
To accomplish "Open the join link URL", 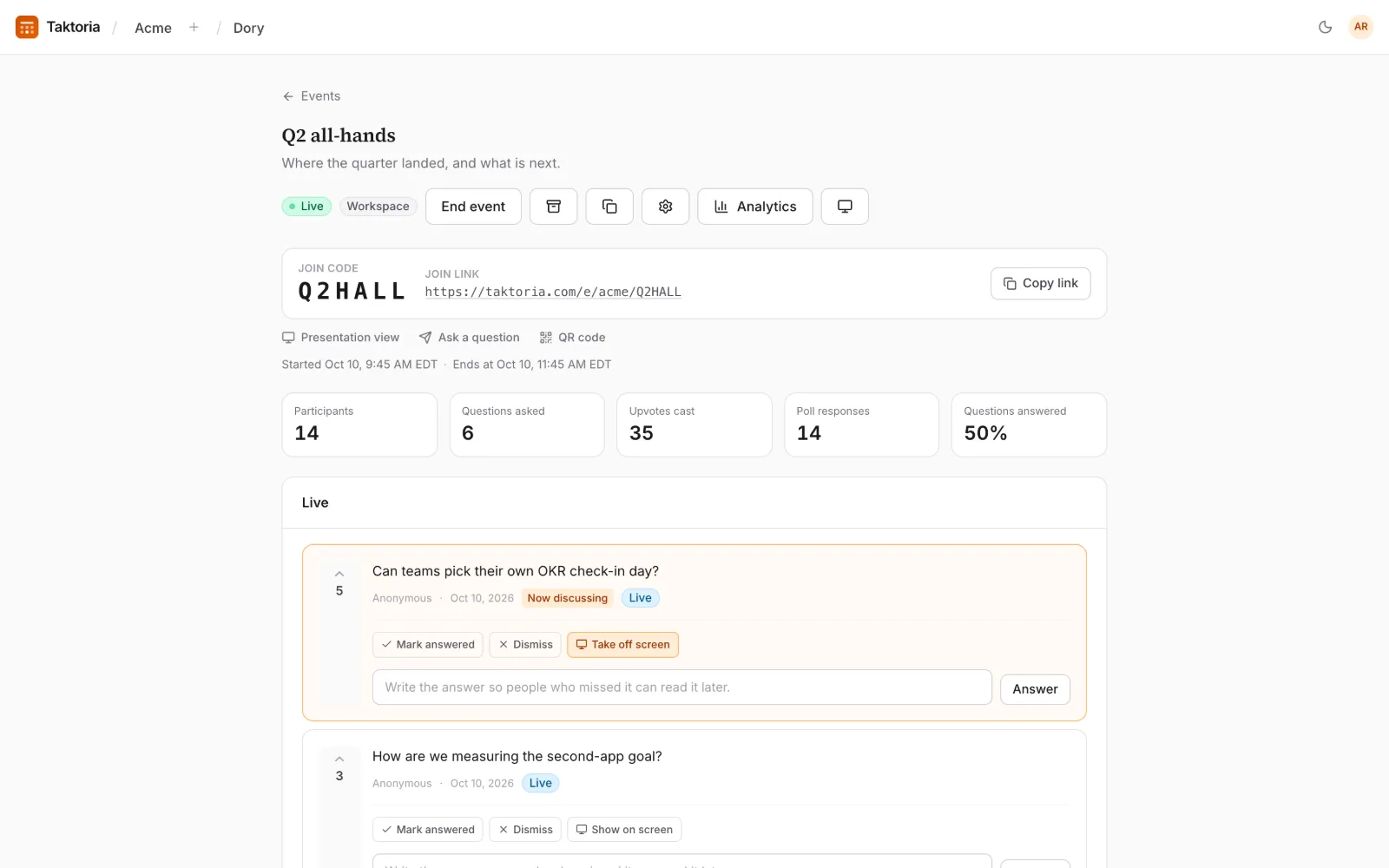I will [553, 292].
